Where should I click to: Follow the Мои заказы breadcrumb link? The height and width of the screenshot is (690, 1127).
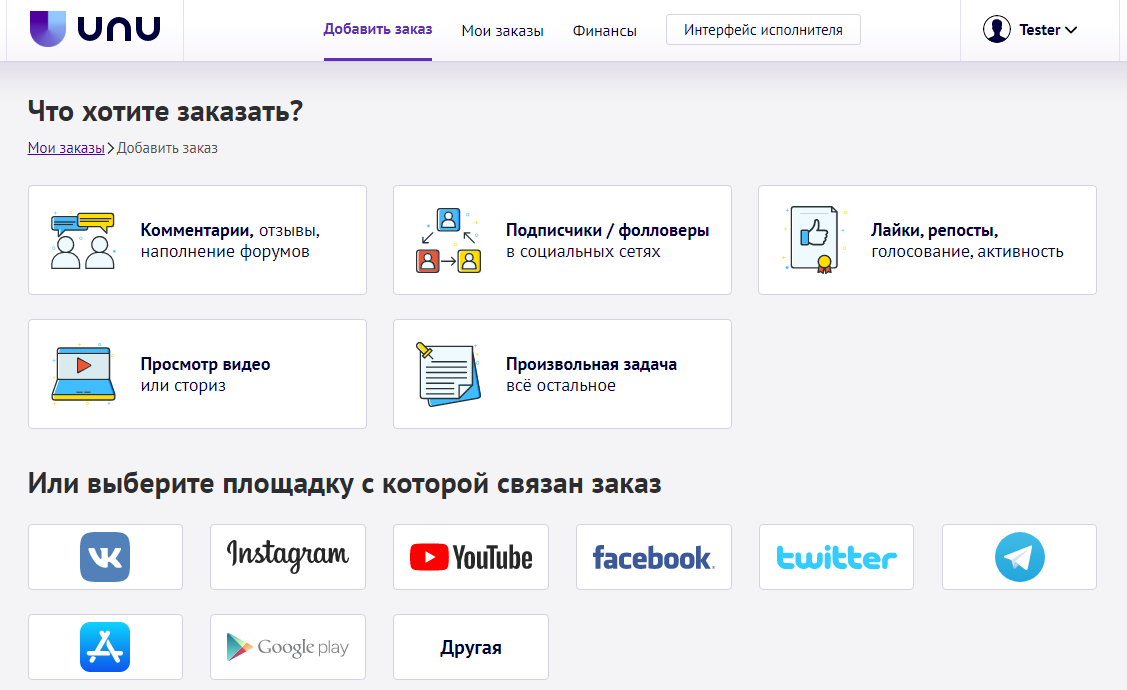(x=66, y=148)
